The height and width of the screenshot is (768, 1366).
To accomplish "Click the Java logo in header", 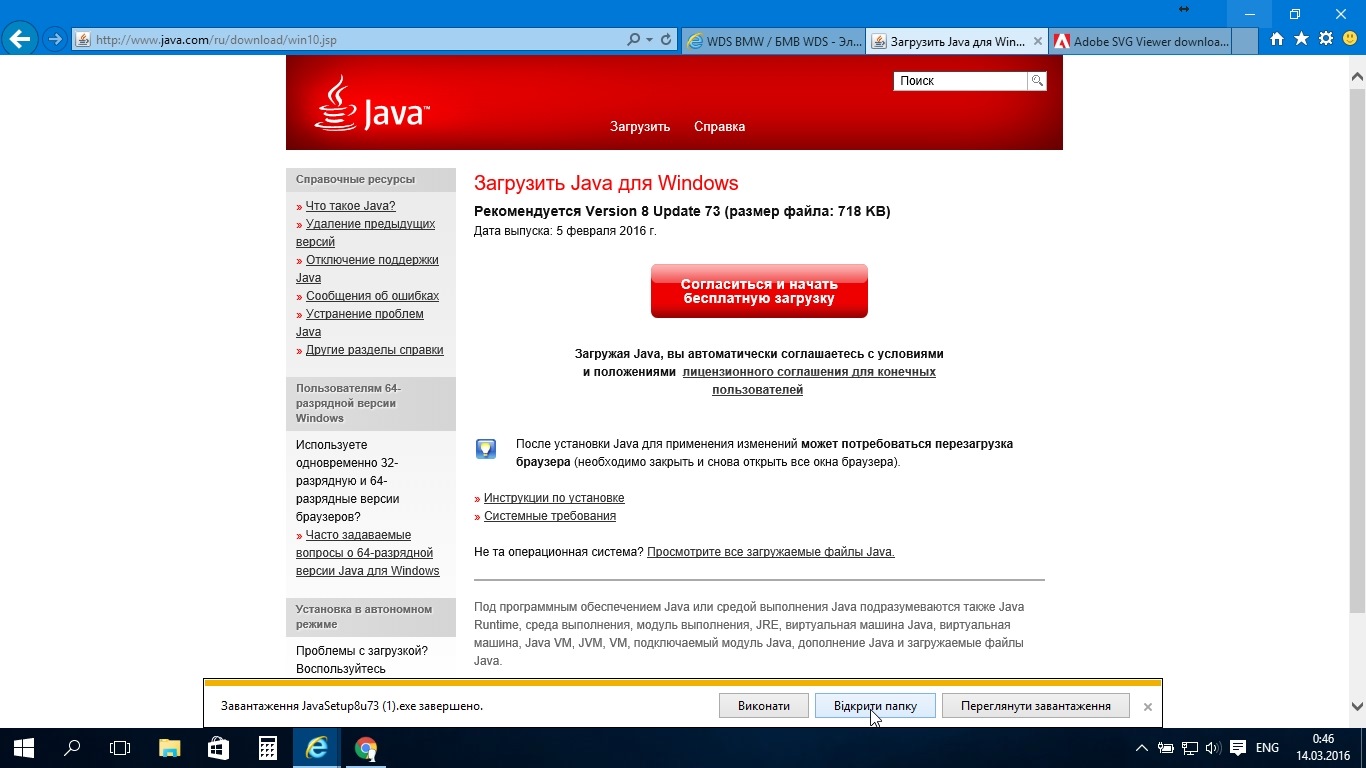I will [x=371, y=104].
